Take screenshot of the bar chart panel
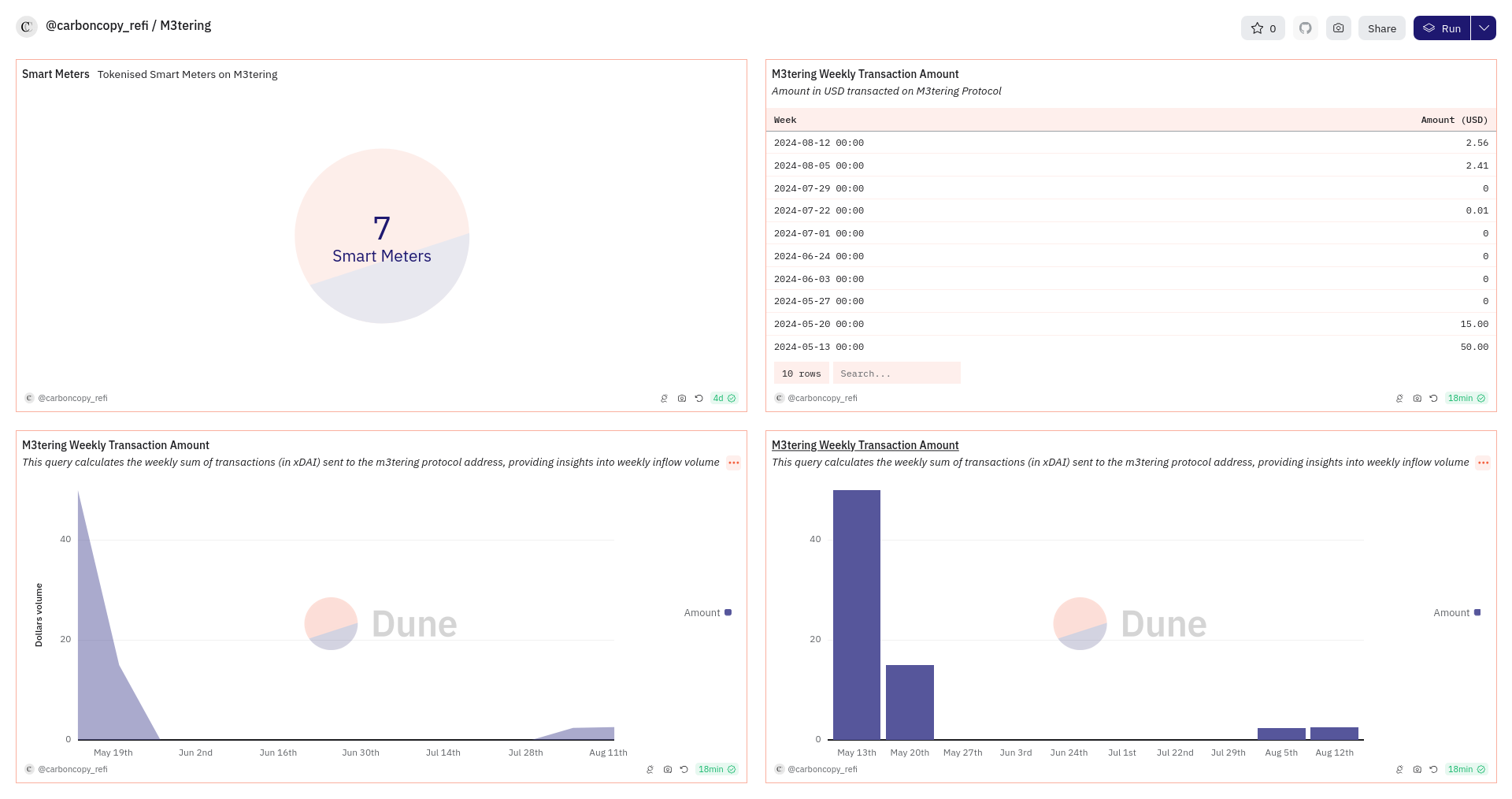The width and height of the screenshot is (1512, 799). (x=1417, y=770)
